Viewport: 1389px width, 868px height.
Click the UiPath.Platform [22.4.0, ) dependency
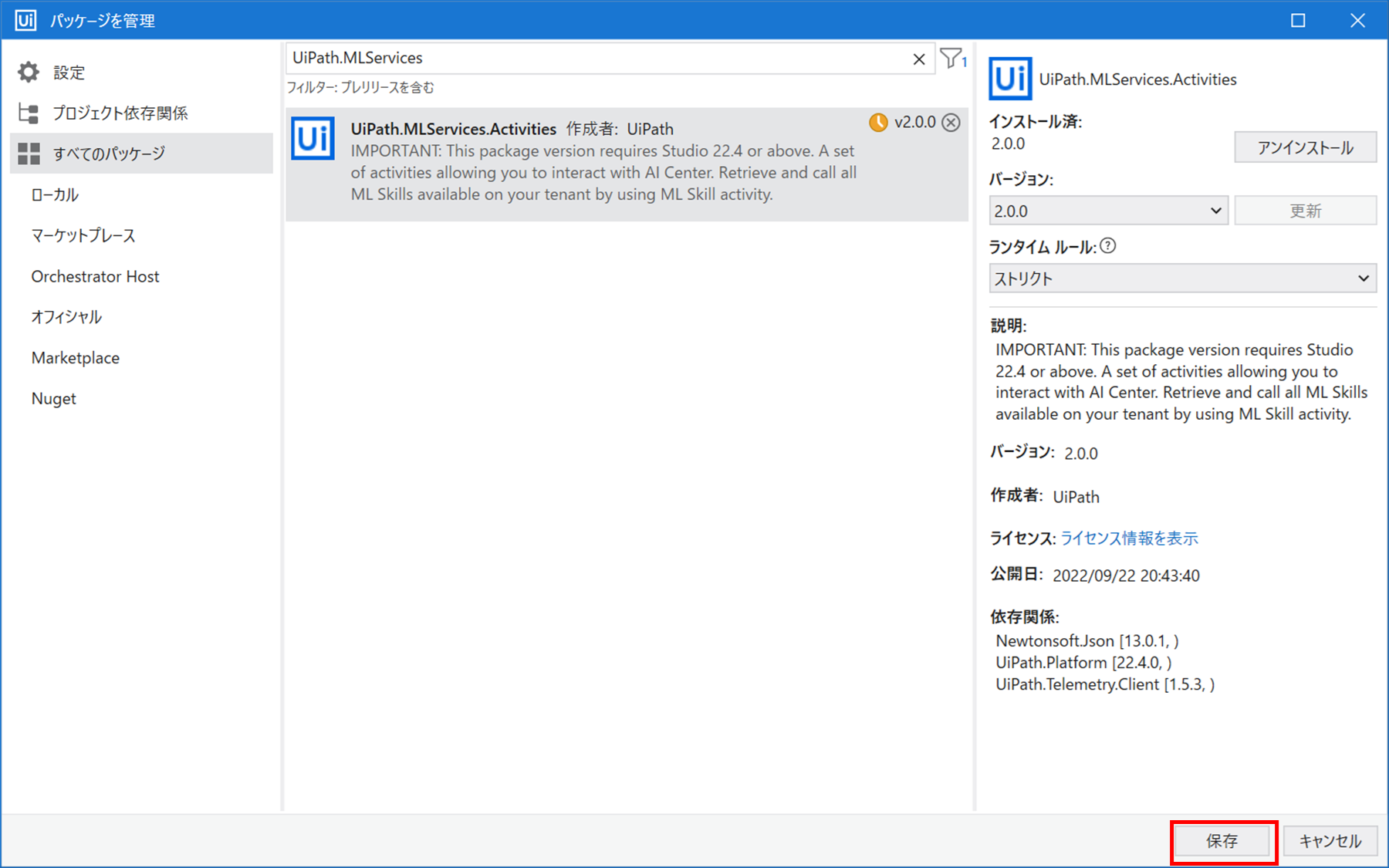click(1083, 663)
